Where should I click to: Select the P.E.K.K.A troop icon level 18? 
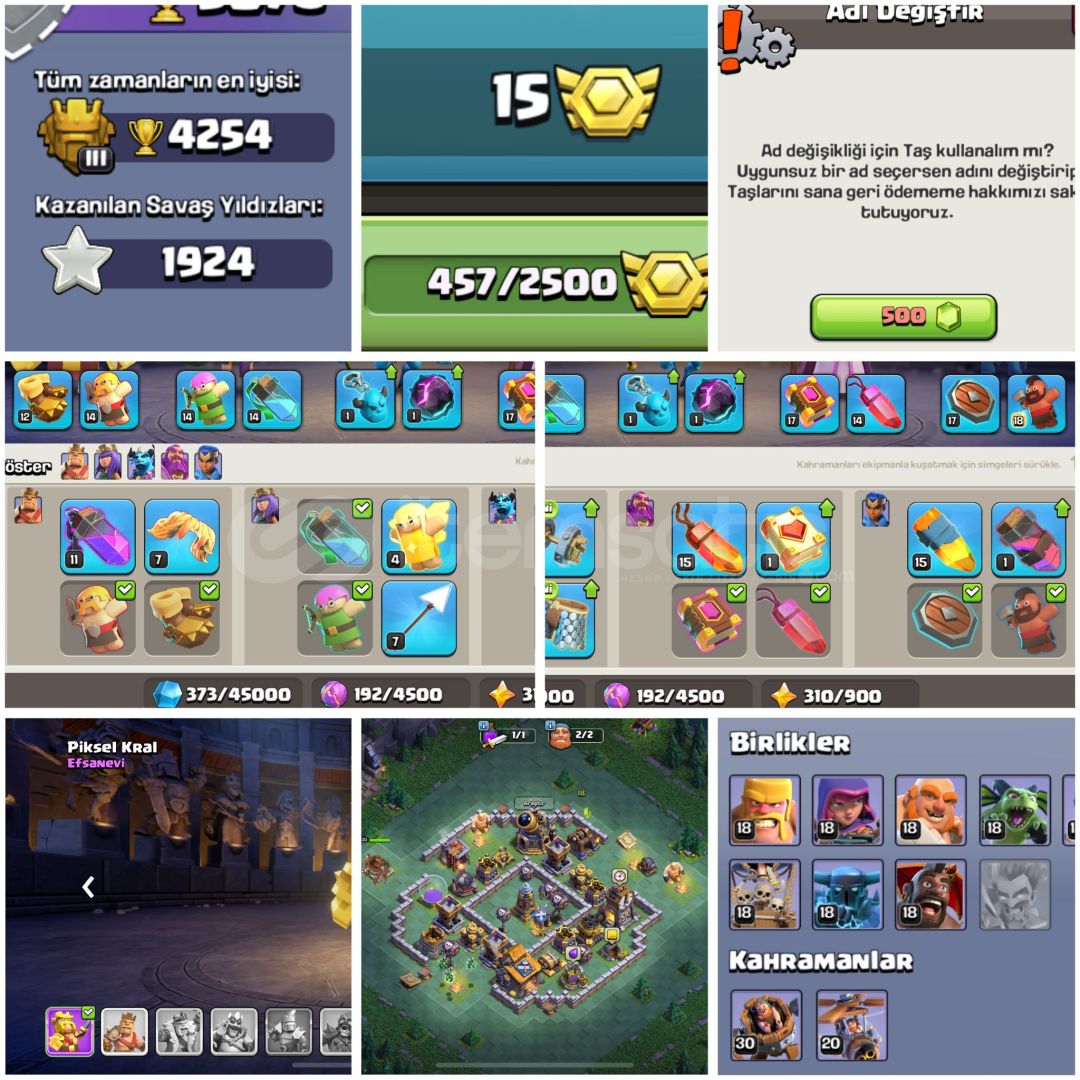pos(847,895)
